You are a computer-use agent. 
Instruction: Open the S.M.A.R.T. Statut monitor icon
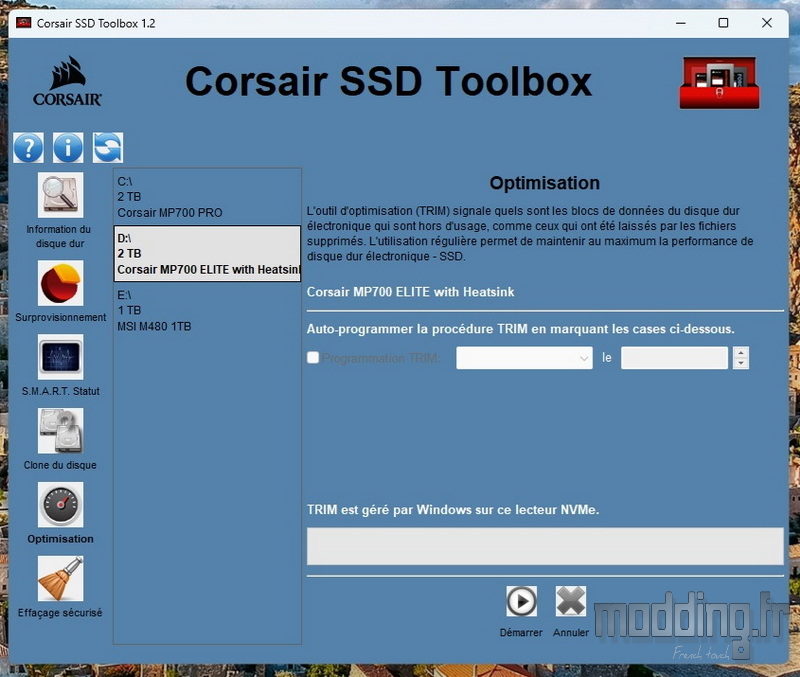click(x=60, y=357)
